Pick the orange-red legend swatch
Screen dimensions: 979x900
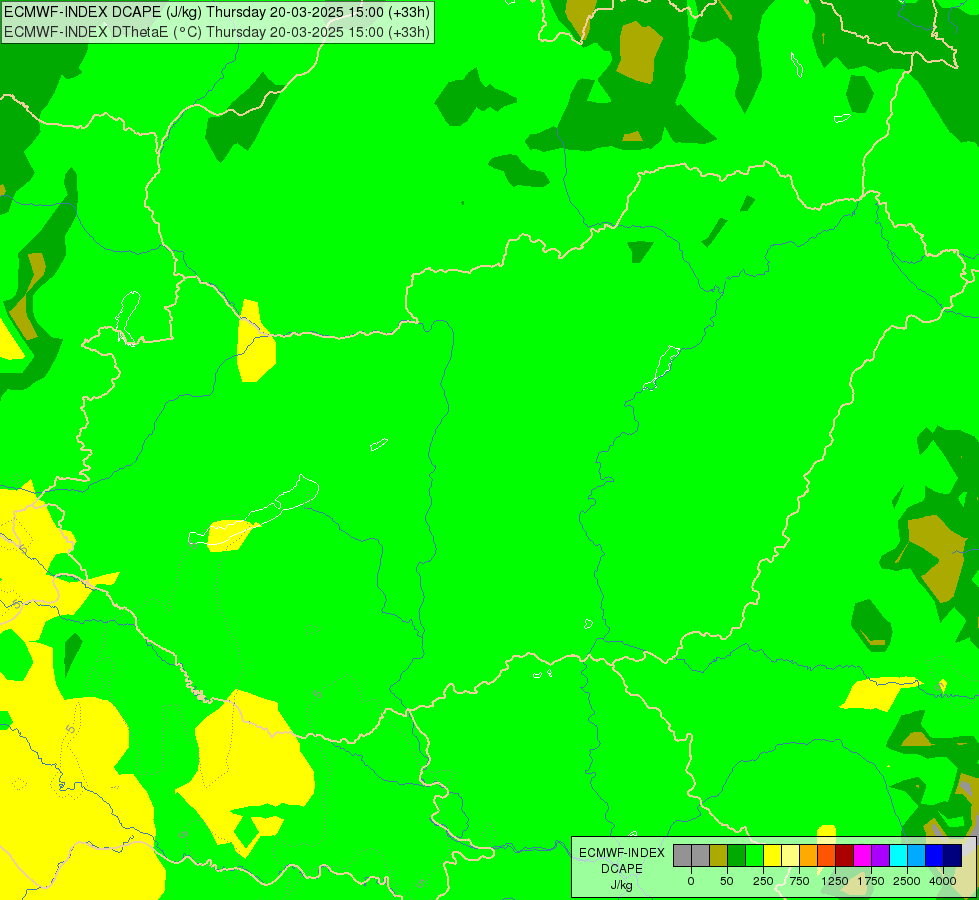pos(827,856)
